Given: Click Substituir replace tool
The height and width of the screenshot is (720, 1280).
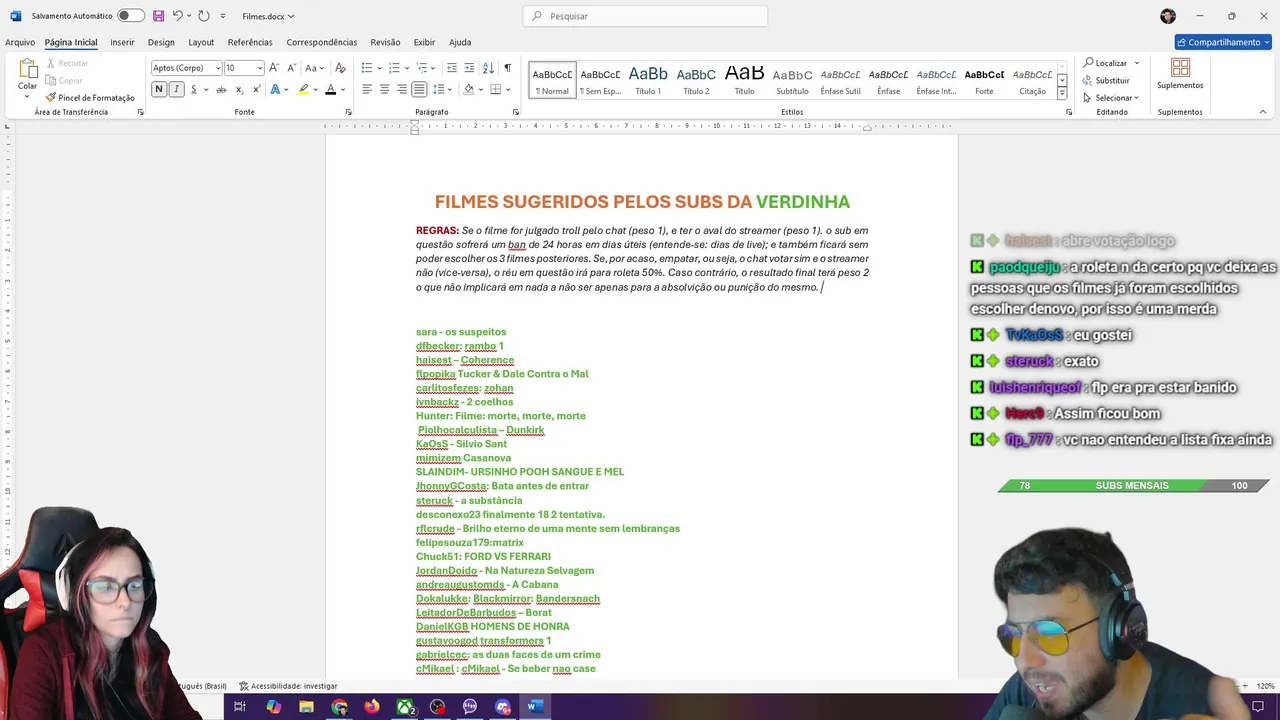Looking at the screenshot, I should point(1106,80).
